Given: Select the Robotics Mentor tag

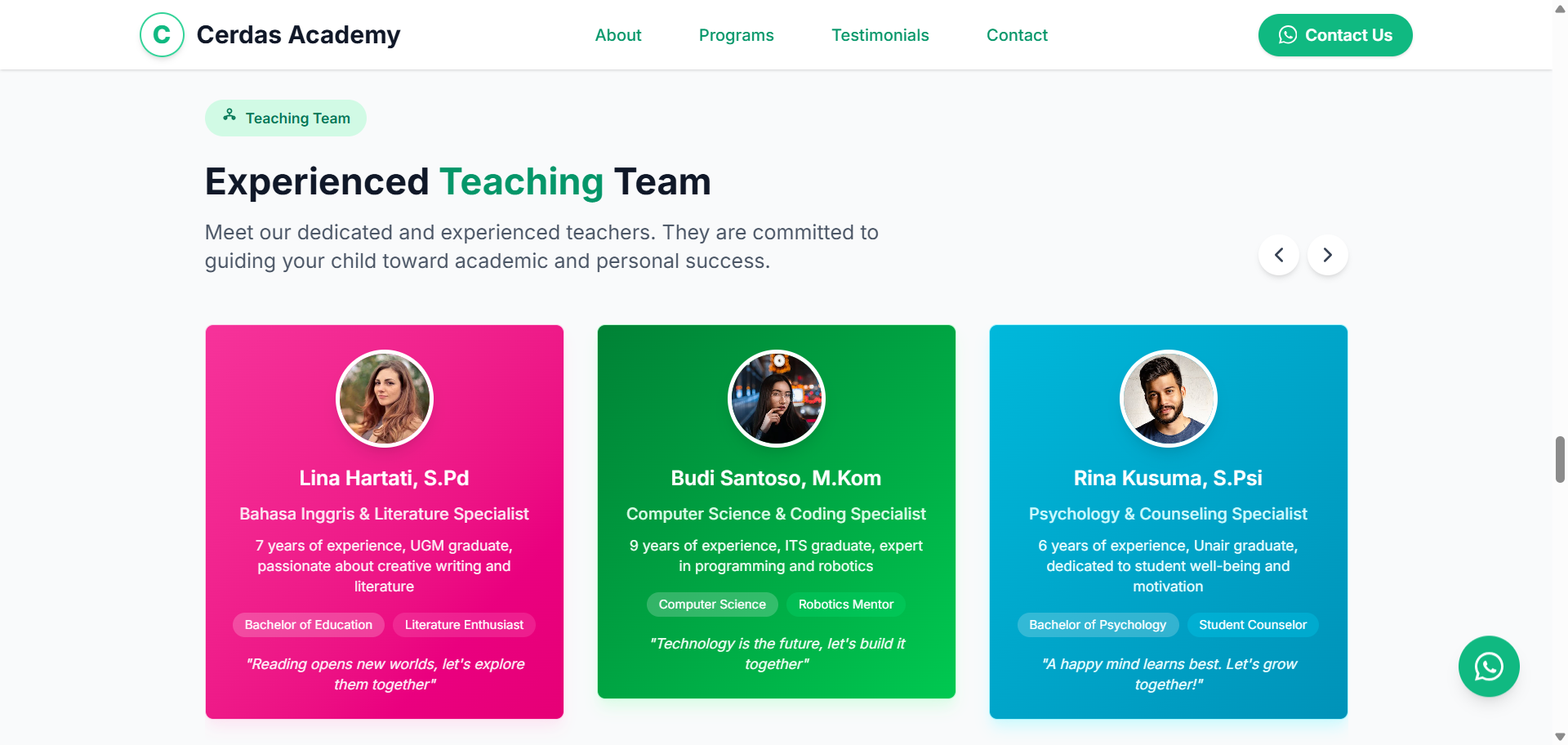Looking at the screenshot, I should point(845,604).
